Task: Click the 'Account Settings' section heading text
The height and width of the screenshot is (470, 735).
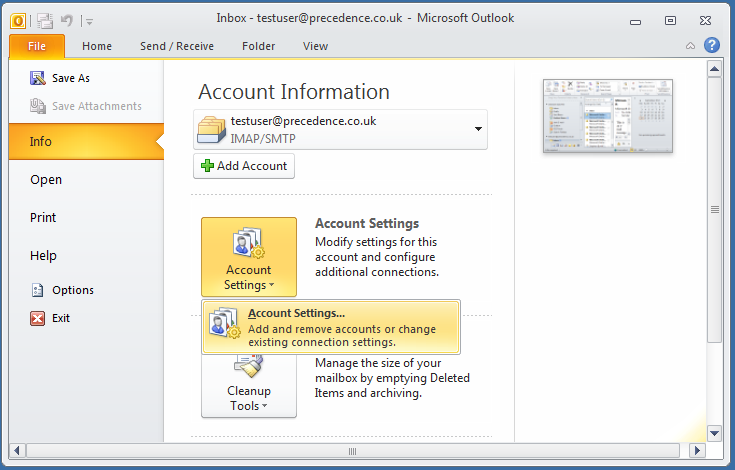Action: 367,224
